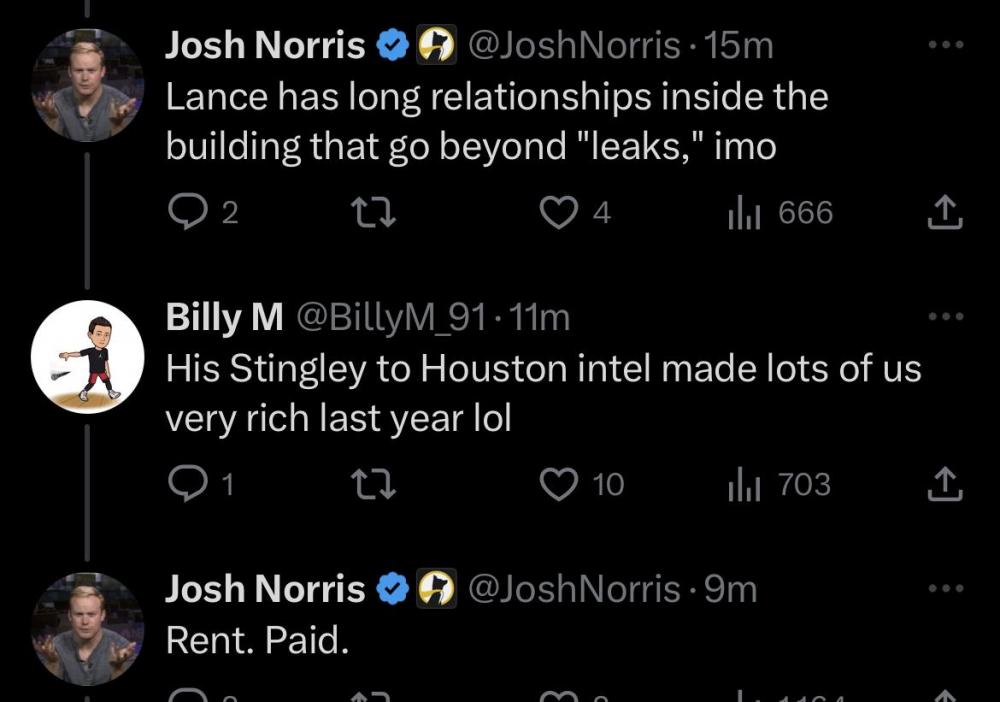Open more options on the 15m tweet

944,45
